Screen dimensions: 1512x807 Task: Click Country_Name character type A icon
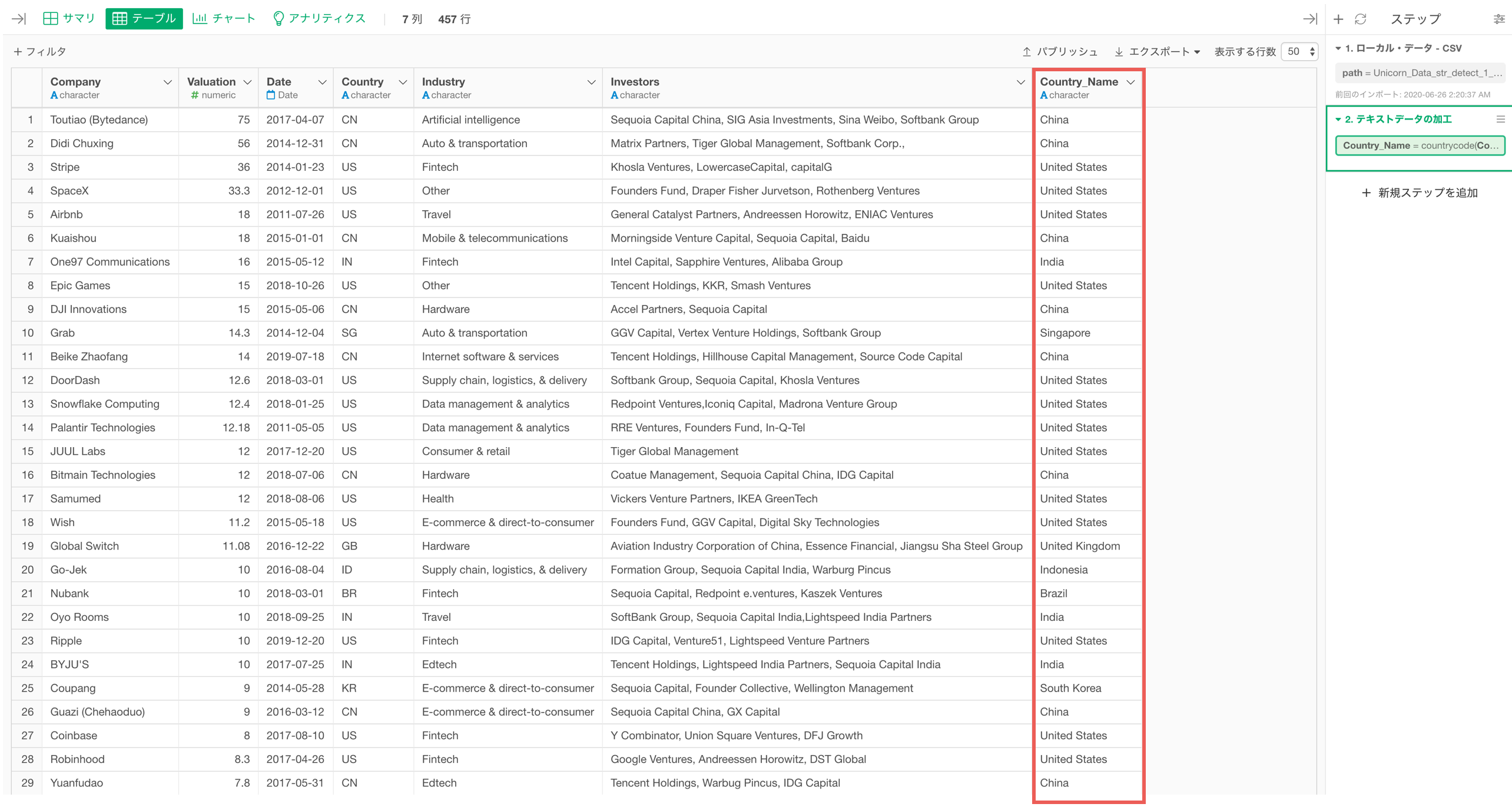(x=1043, y=95)
